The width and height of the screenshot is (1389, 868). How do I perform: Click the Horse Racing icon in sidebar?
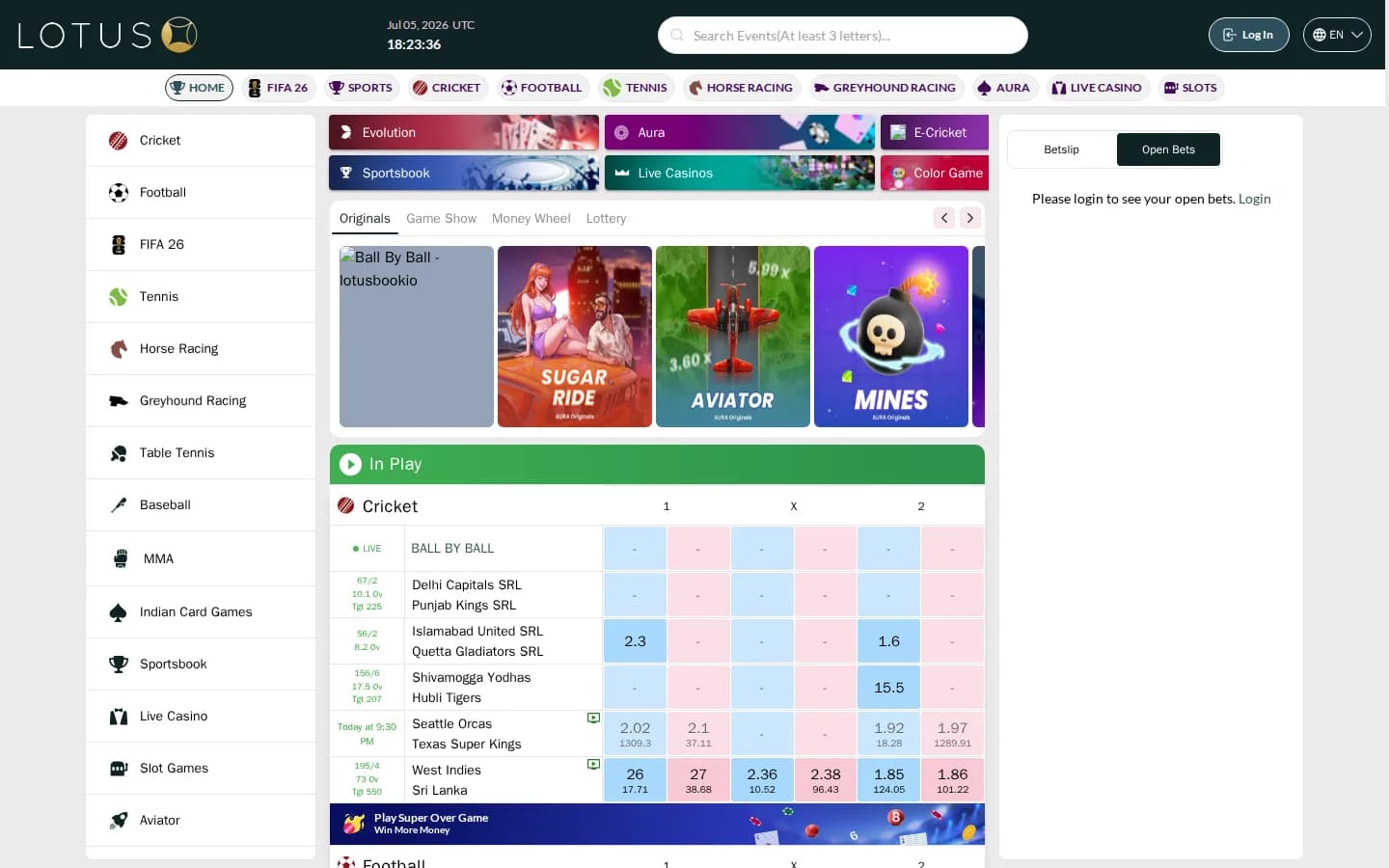(118, 349)
